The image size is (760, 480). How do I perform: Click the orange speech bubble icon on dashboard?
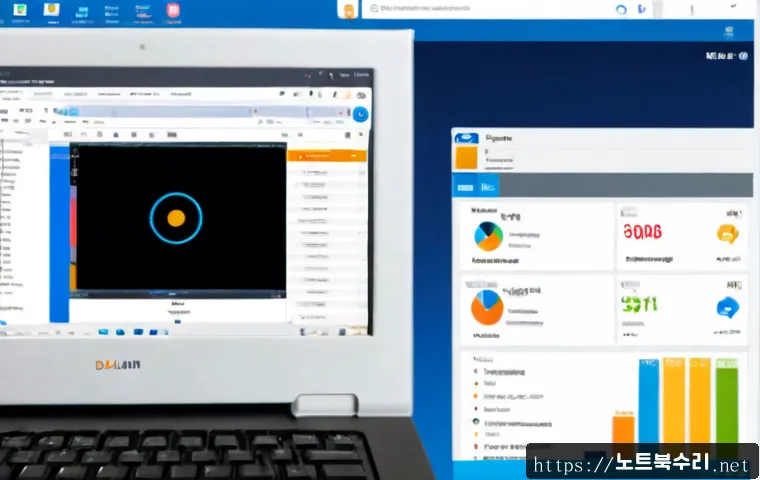(728, 234)
